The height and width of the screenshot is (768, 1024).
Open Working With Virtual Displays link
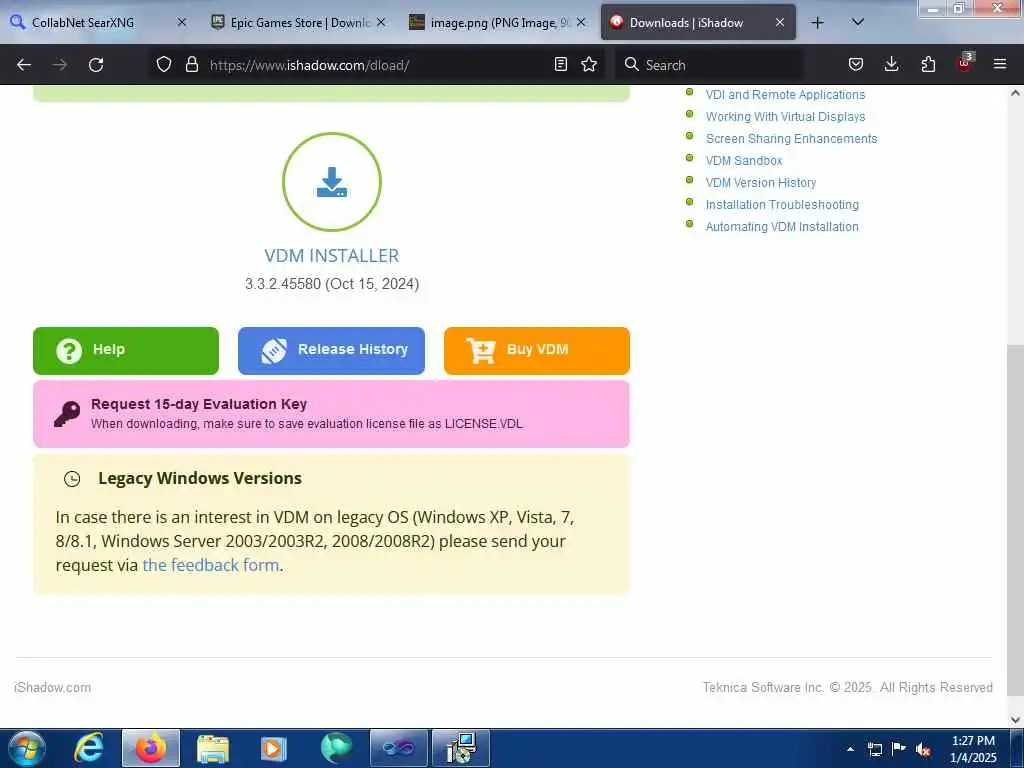tap(785, 117)
